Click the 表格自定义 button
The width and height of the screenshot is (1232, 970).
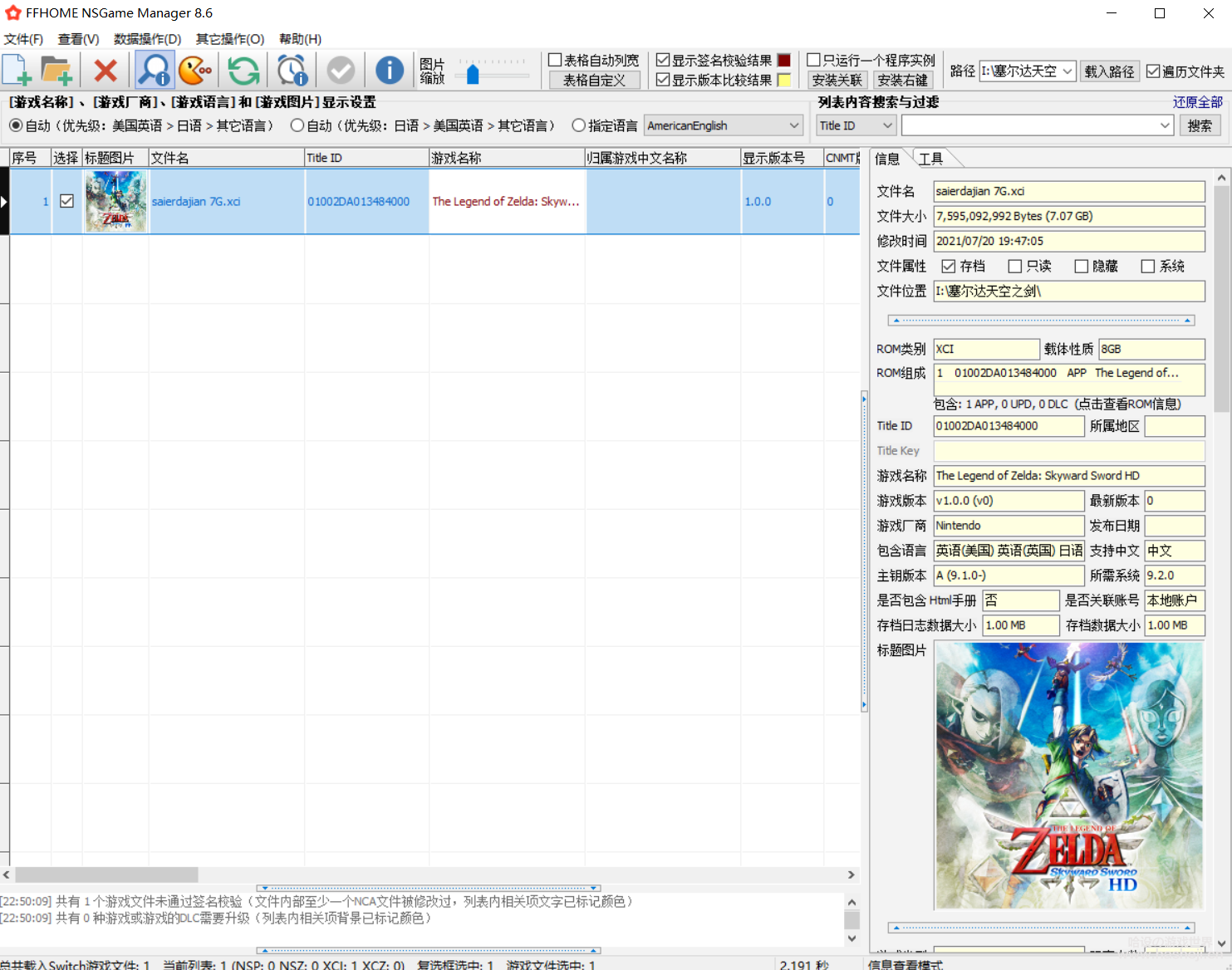point(594,80)
